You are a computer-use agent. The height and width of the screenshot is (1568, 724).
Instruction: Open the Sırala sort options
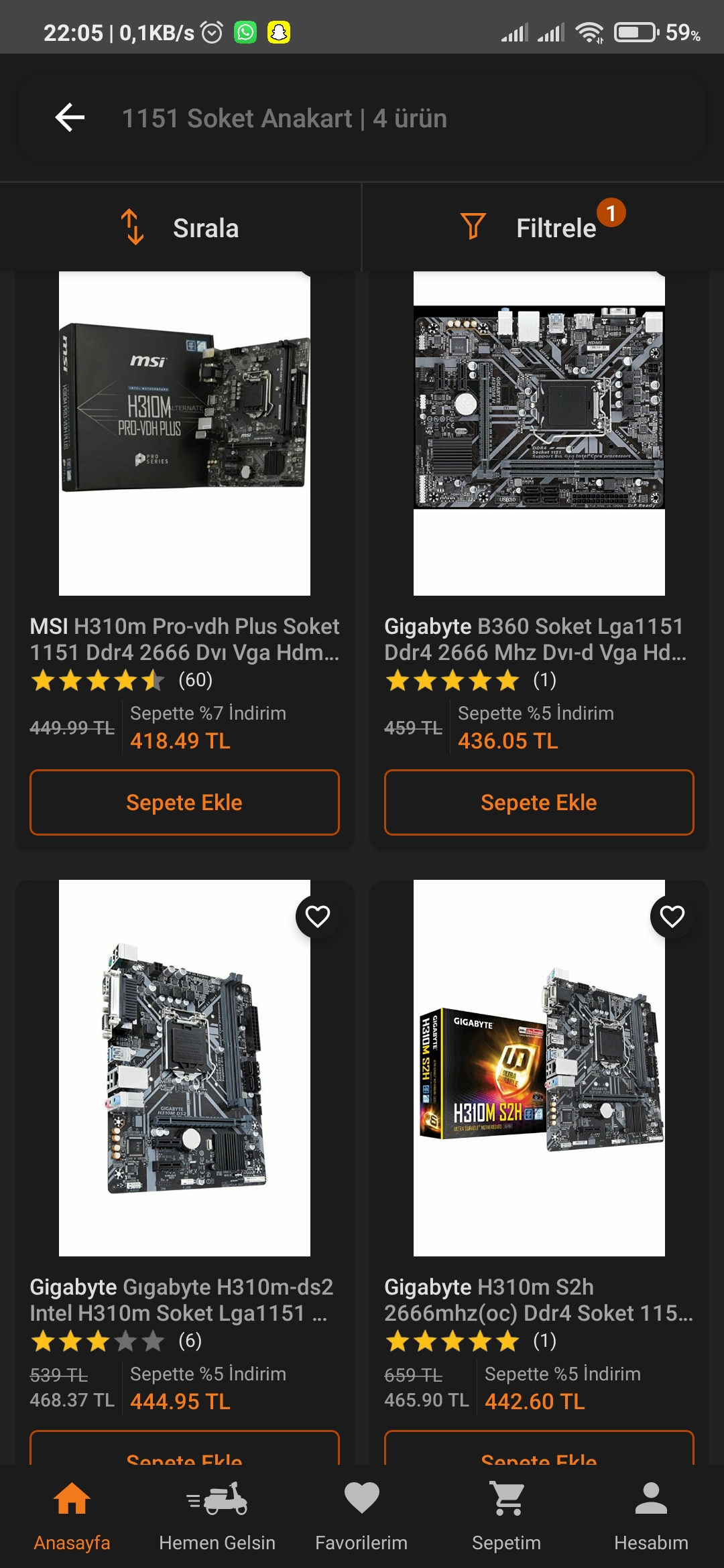tap(180, 228)
